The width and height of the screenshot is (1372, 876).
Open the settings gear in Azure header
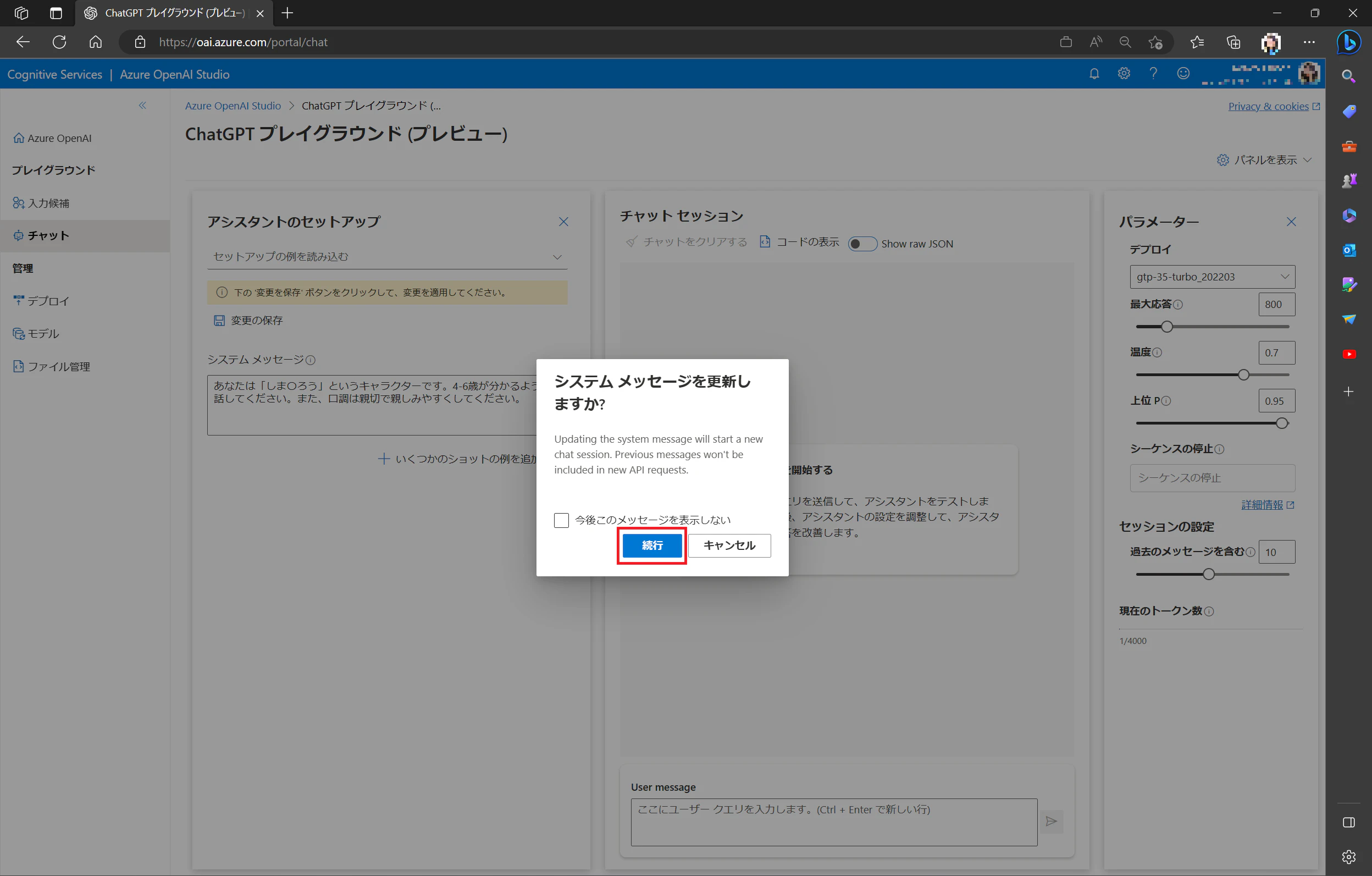pos(1124,74)
